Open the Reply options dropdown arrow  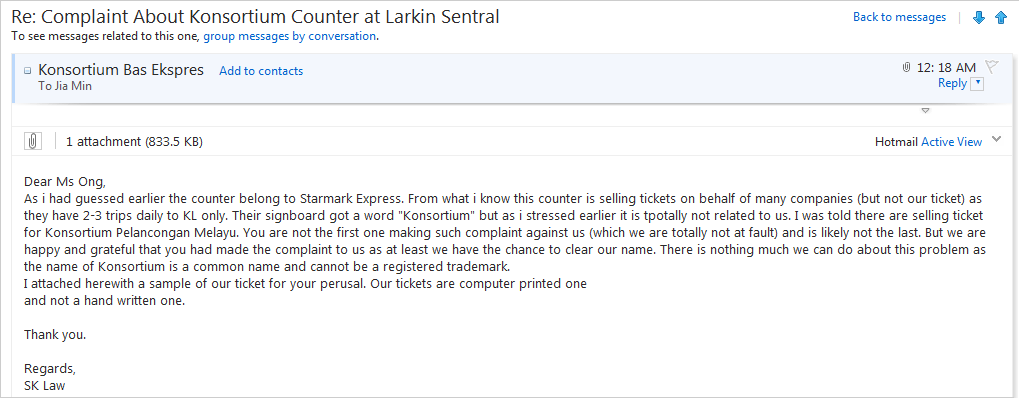[977, 84]
